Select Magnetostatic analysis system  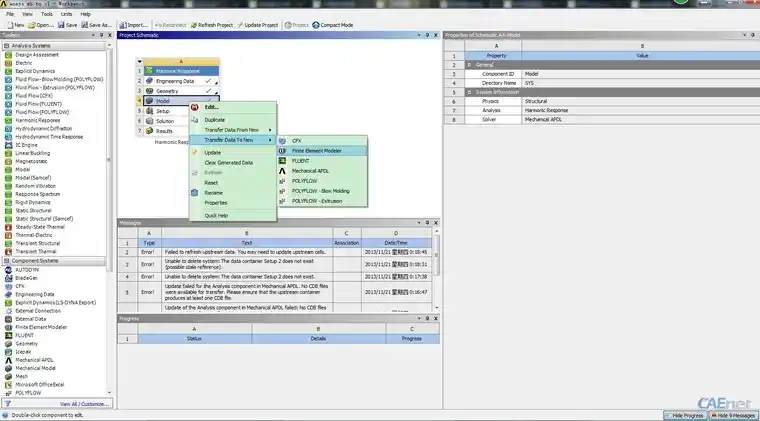coord(31,161)
